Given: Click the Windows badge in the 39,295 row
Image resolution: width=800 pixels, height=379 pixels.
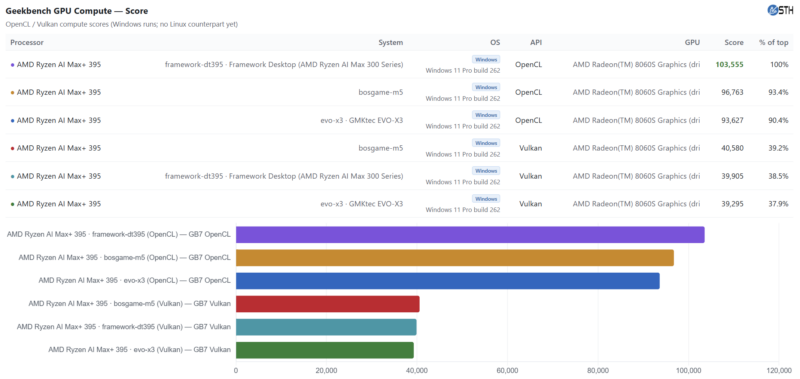Looking at the screenshot, I should coord(486,198).
